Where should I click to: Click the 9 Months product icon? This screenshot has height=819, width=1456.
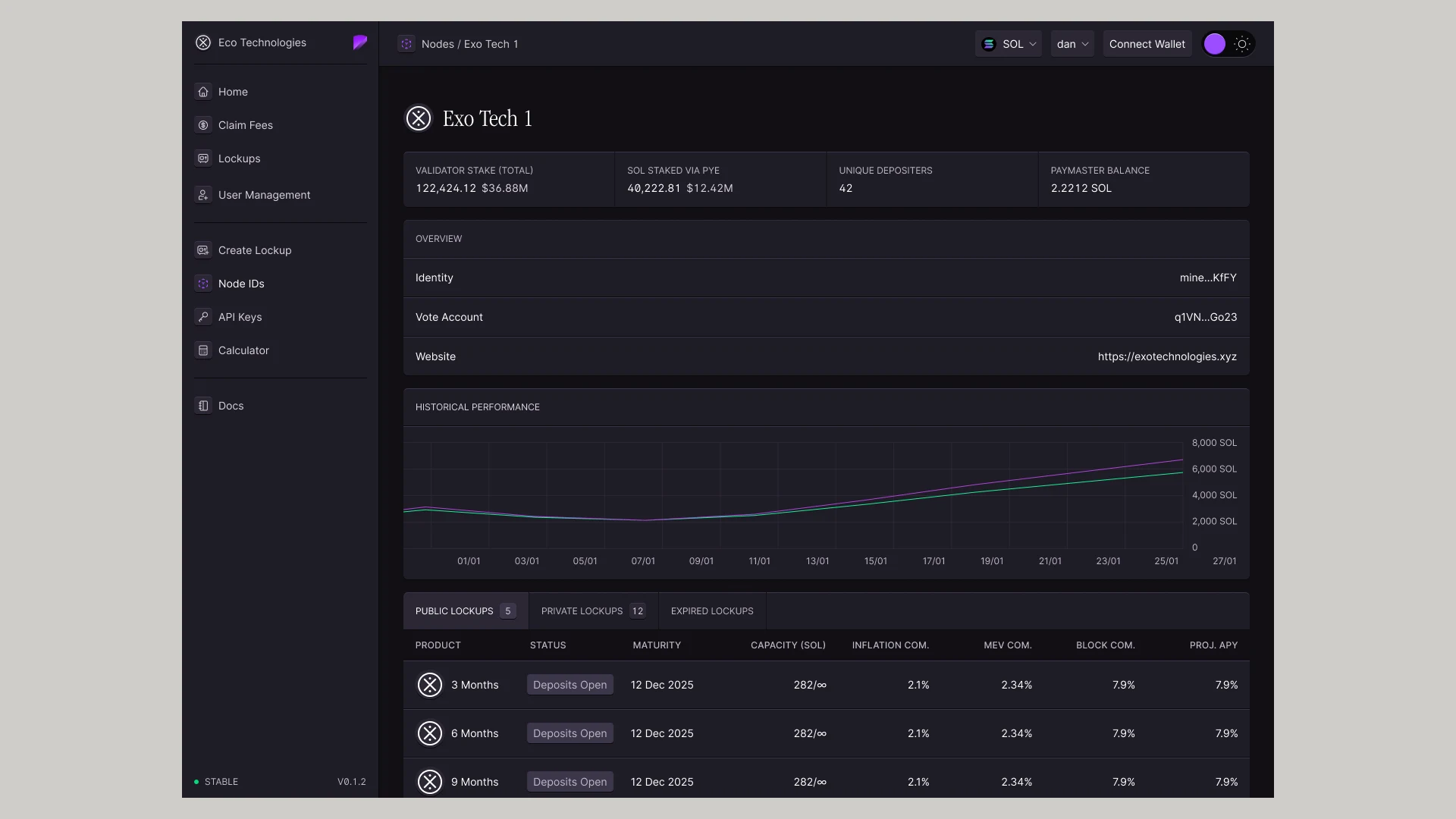click(430, 782)
